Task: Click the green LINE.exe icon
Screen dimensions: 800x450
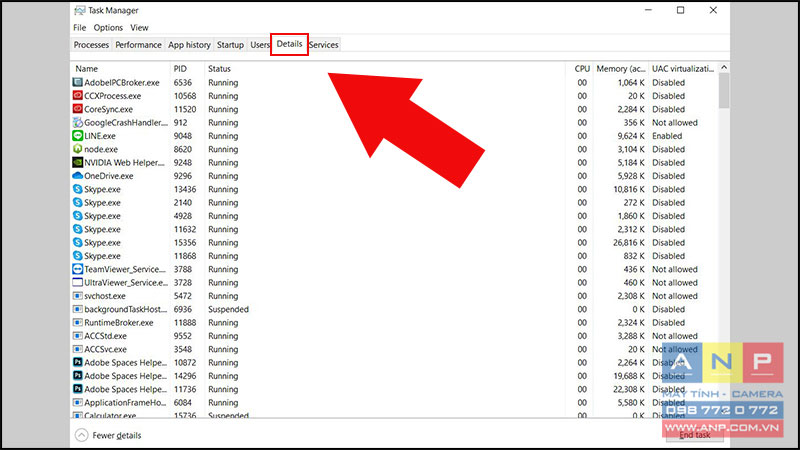Action: [x=78, y=136]
